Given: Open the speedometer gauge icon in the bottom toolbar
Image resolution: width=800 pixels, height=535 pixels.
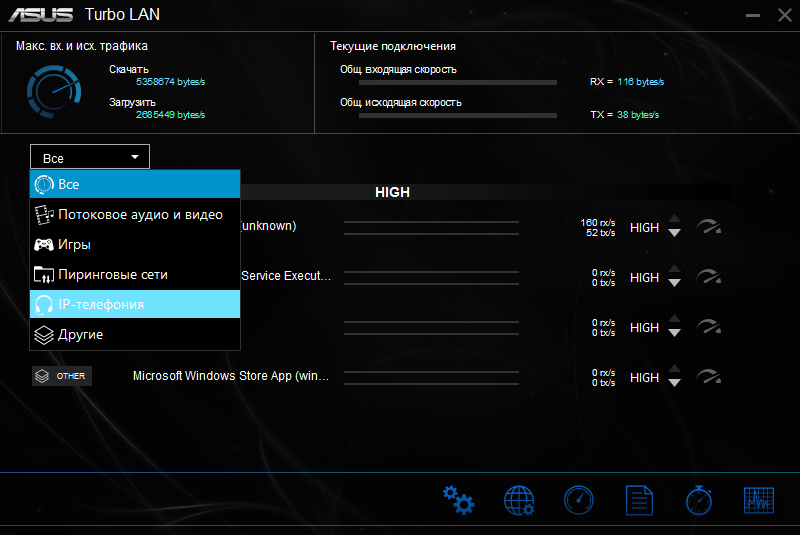Looking at the screenshot, I should tap(579, 500).
